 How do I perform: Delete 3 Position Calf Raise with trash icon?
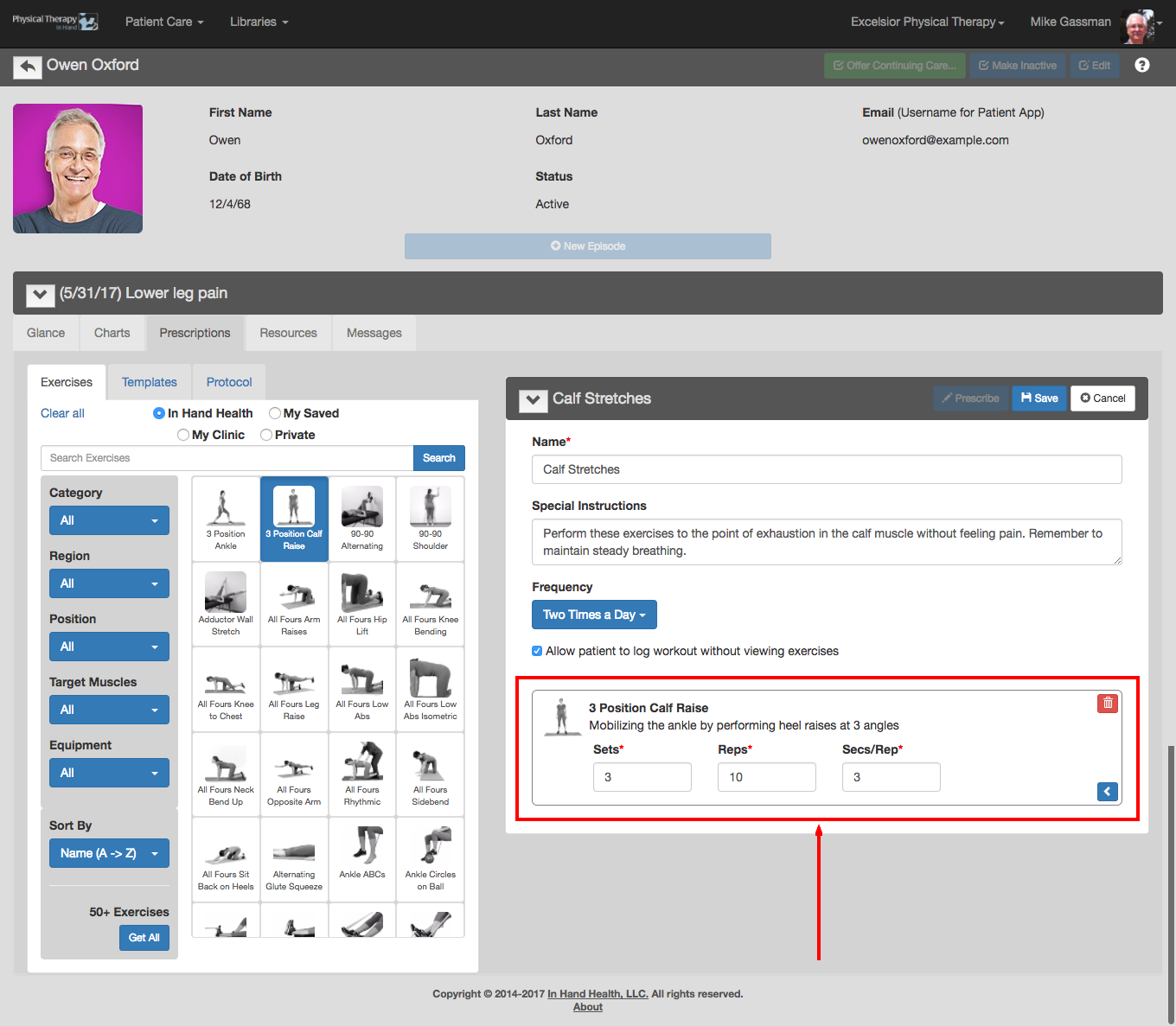[x=1108, y=704]
